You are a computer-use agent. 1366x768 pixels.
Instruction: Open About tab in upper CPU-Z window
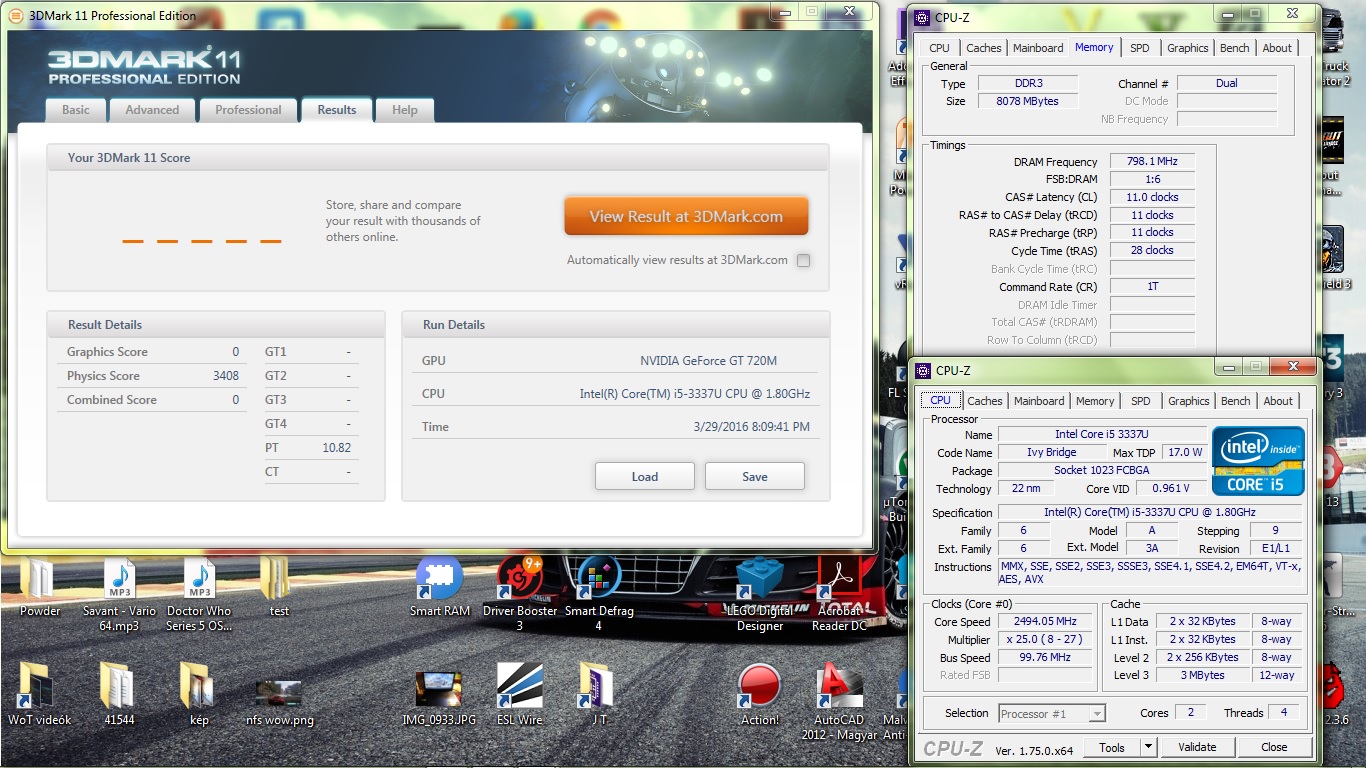1277,48
